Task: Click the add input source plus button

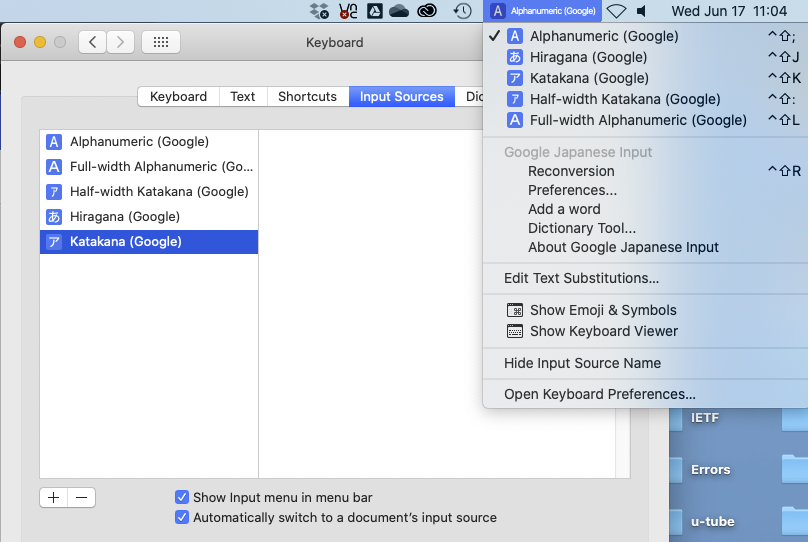Action: [x=54, y=497]
